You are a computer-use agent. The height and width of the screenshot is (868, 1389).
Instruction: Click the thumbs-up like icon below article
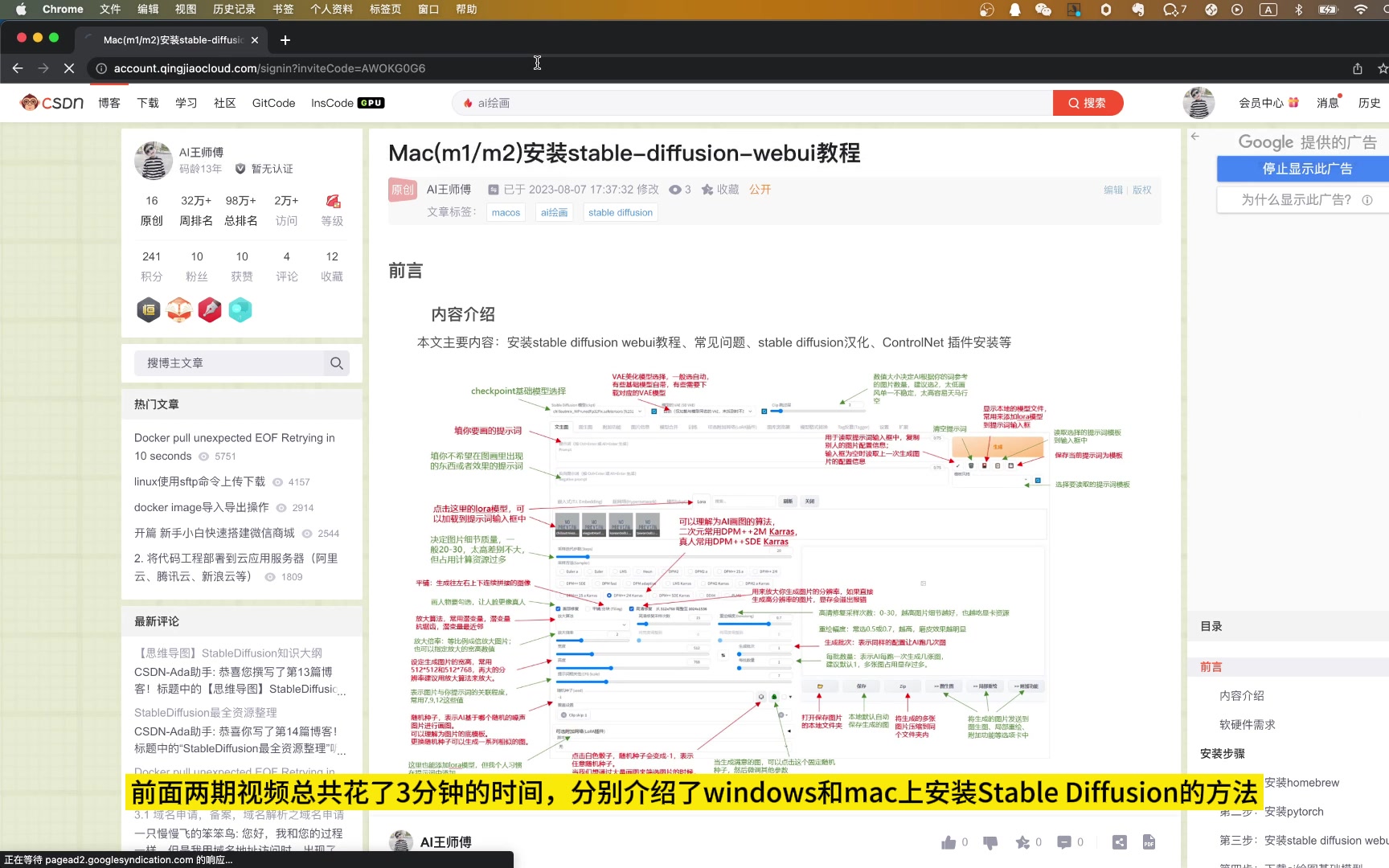pyautogui.click(x=949, y=842)
